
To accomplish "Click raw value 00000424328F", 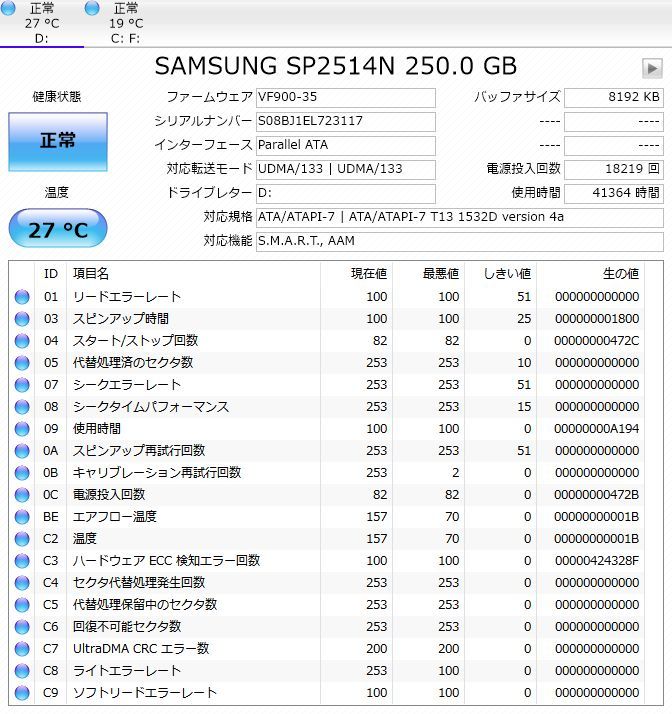I will click(597, 561).
